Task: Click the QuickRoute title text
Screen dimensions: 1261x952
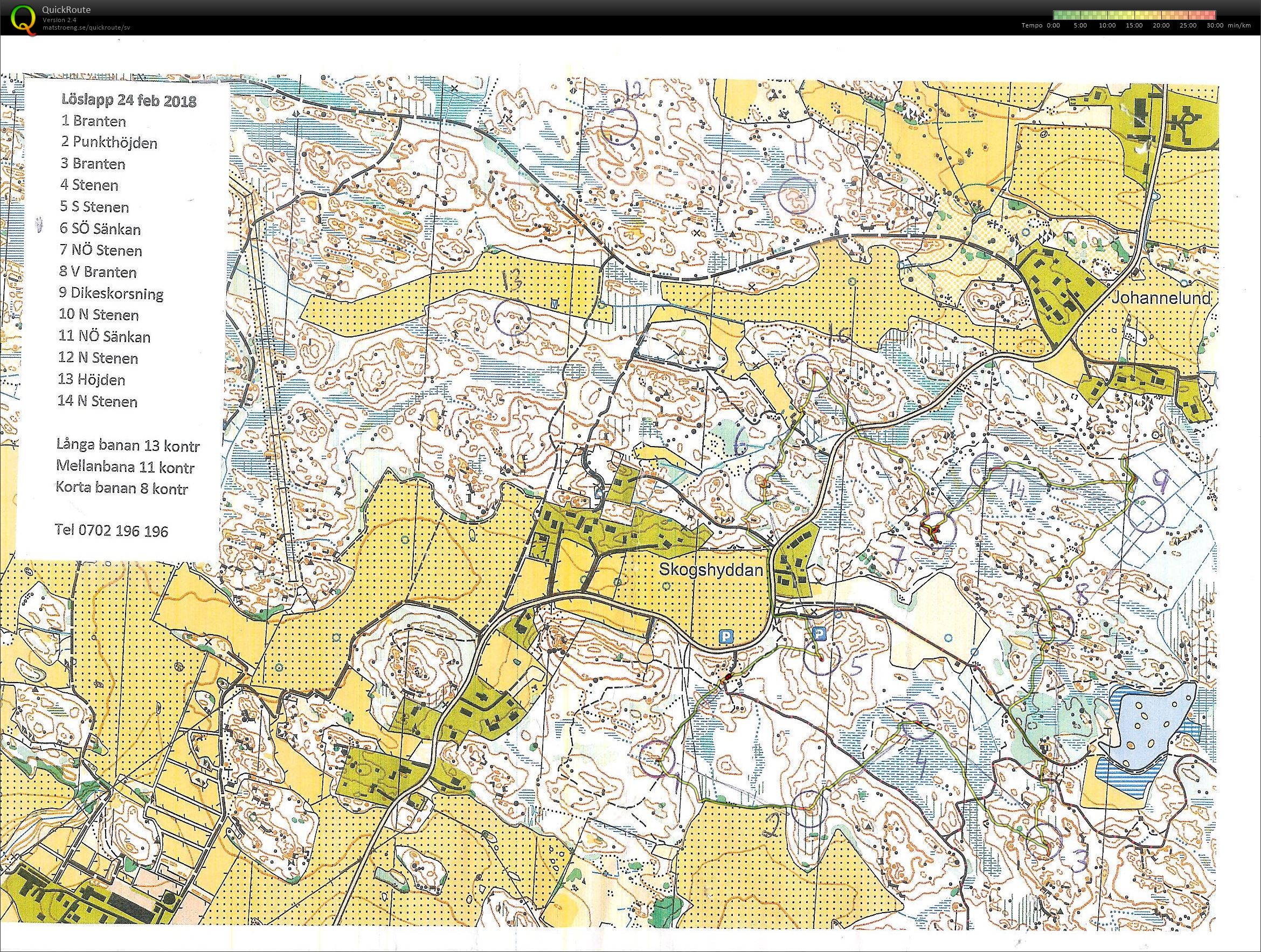Action: tap(67, 10)
